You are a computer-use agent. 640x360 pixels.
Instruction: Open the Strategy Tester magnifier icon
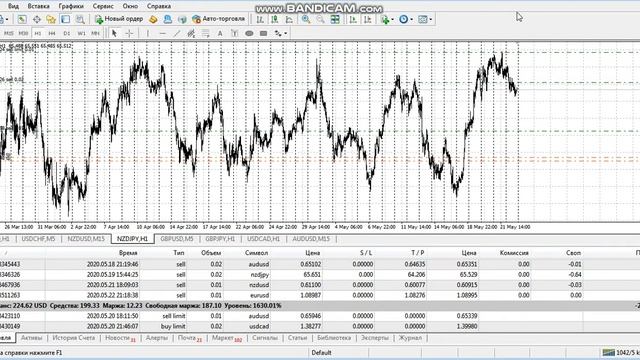click(80, 19)
